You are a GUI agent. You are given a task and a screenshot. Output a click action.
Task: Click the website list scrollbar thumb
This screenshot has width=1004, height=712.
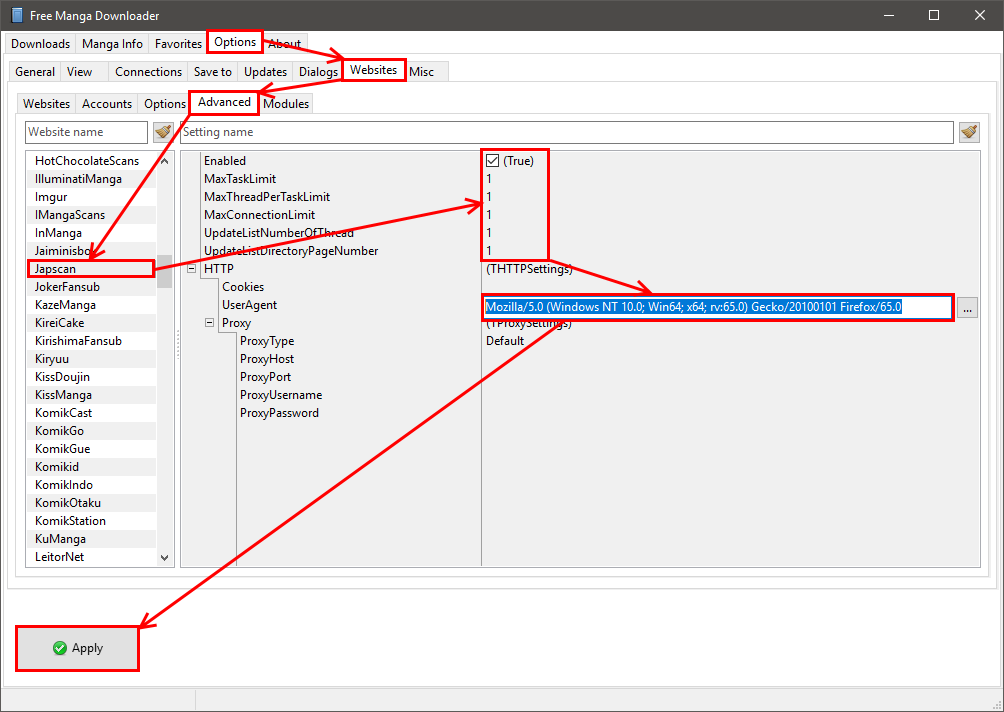pos(165,271)
